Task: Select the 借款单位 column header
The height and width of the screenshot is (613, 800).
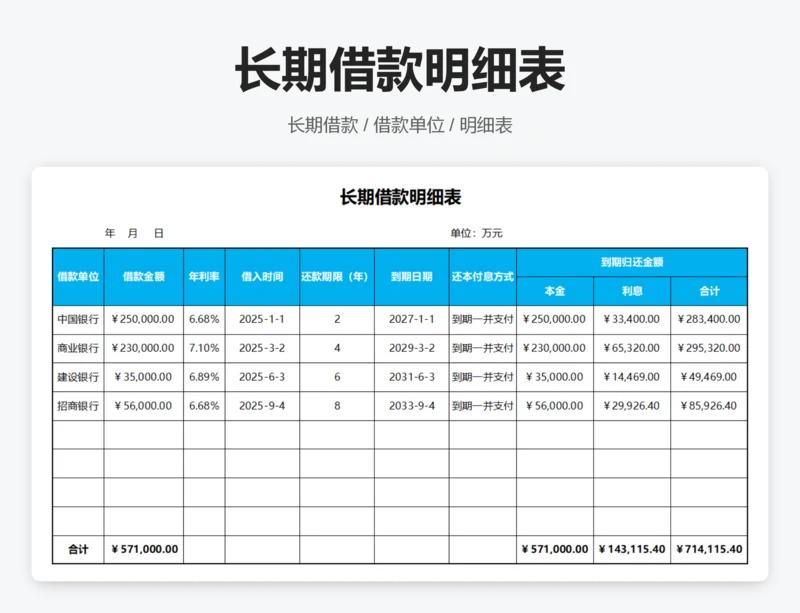Action: click(x=78, y=277)
